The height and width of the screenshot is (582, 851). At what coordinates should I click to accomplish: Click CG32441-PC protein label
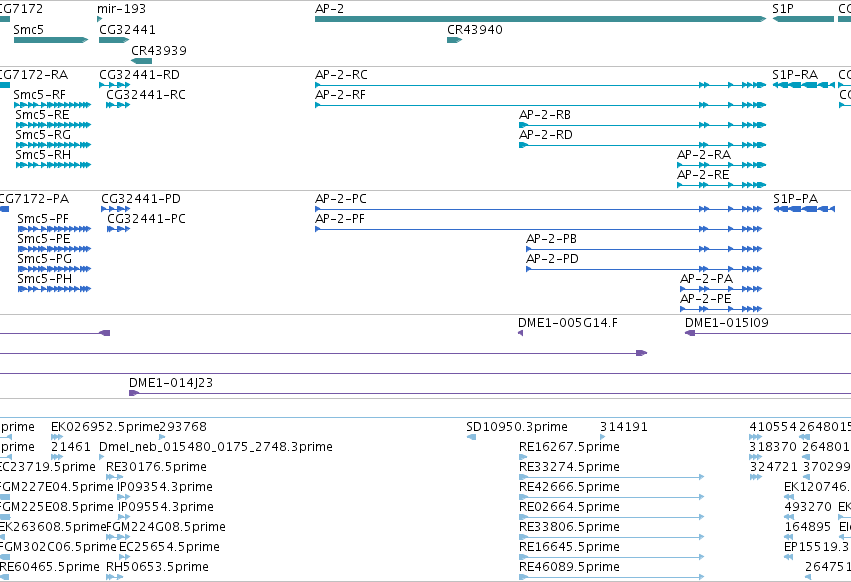point(147,219)
